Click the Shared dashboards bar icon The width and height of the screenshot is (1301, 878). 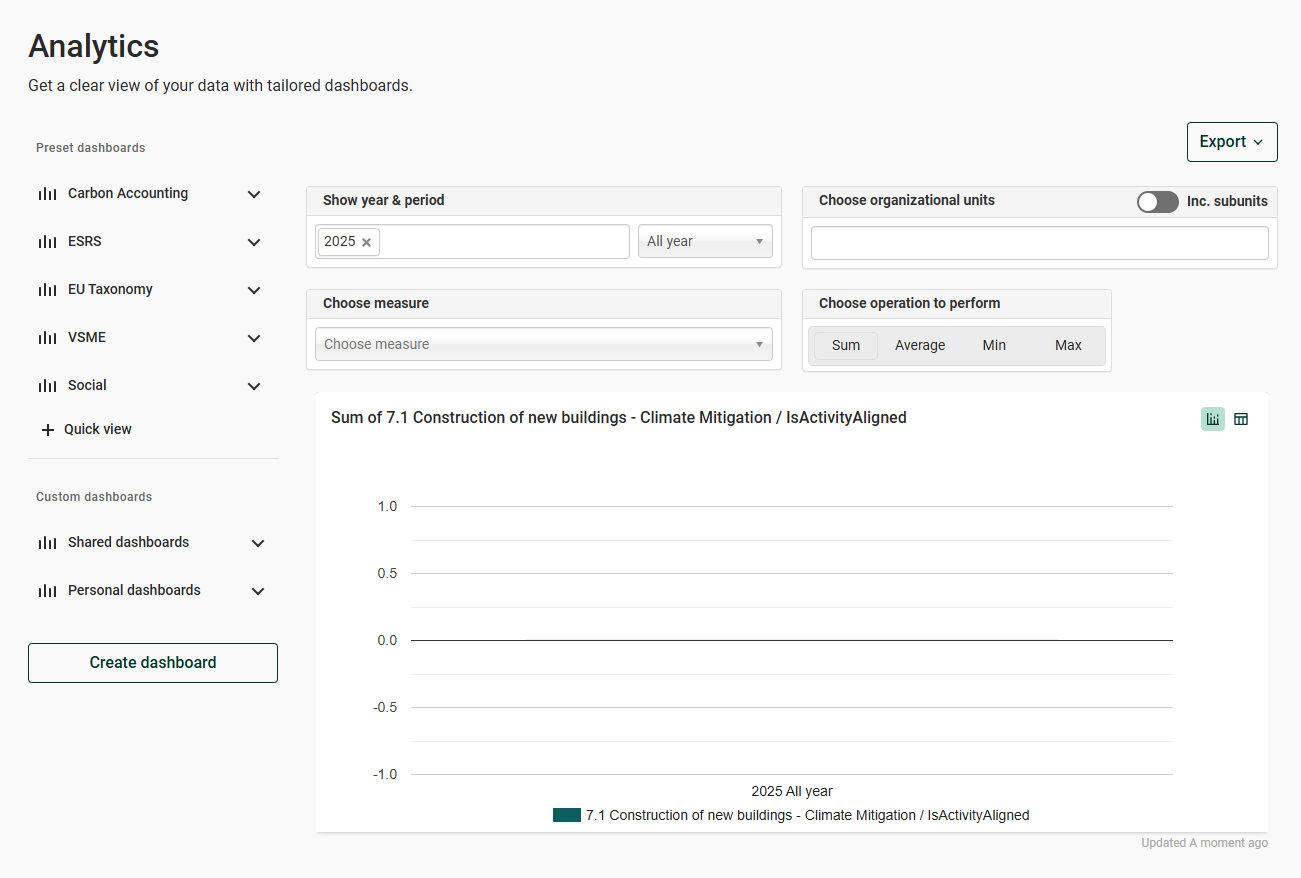(47, 543)
